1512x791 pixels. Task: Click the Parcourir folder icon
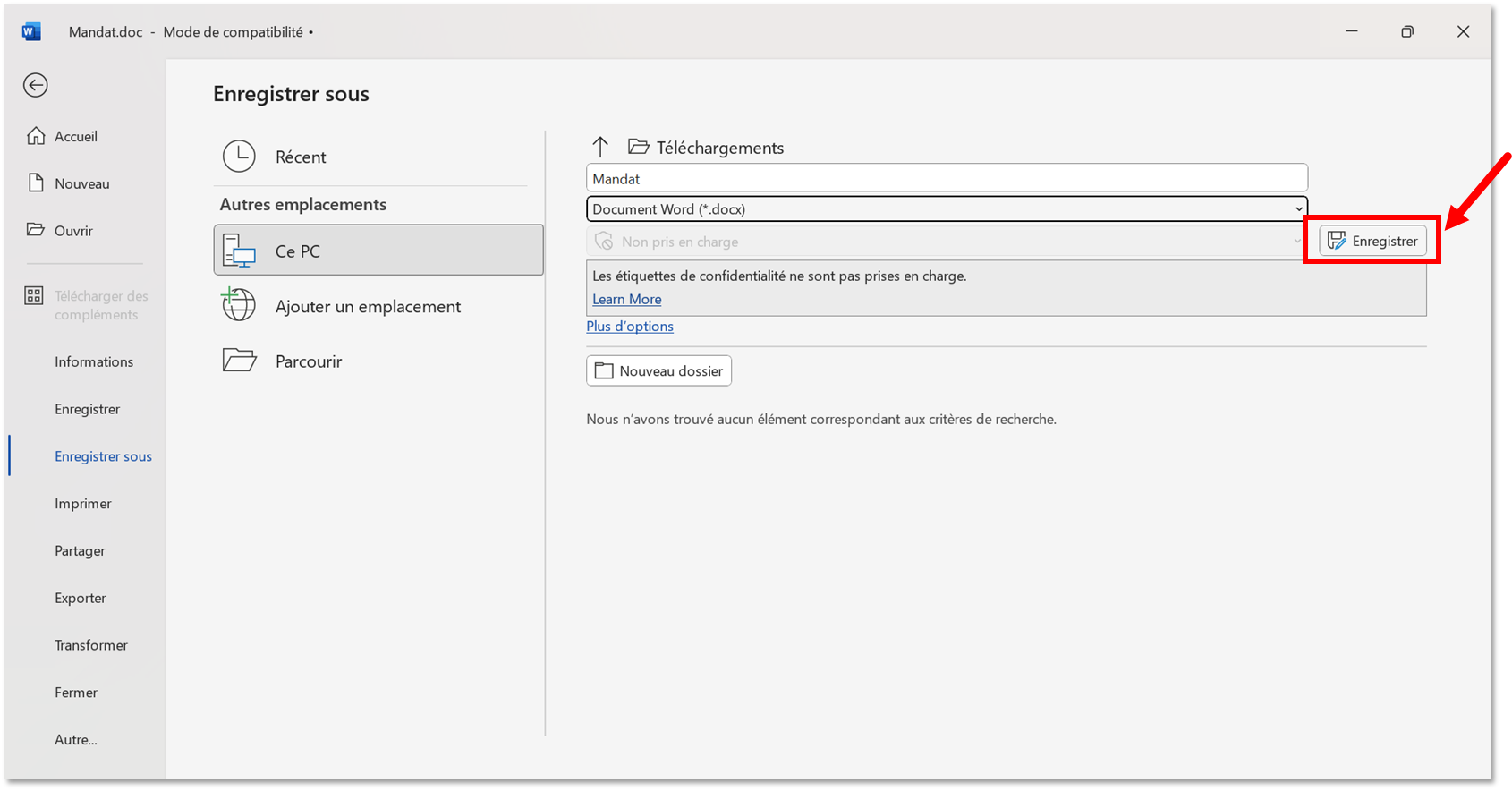pos(239,361)
